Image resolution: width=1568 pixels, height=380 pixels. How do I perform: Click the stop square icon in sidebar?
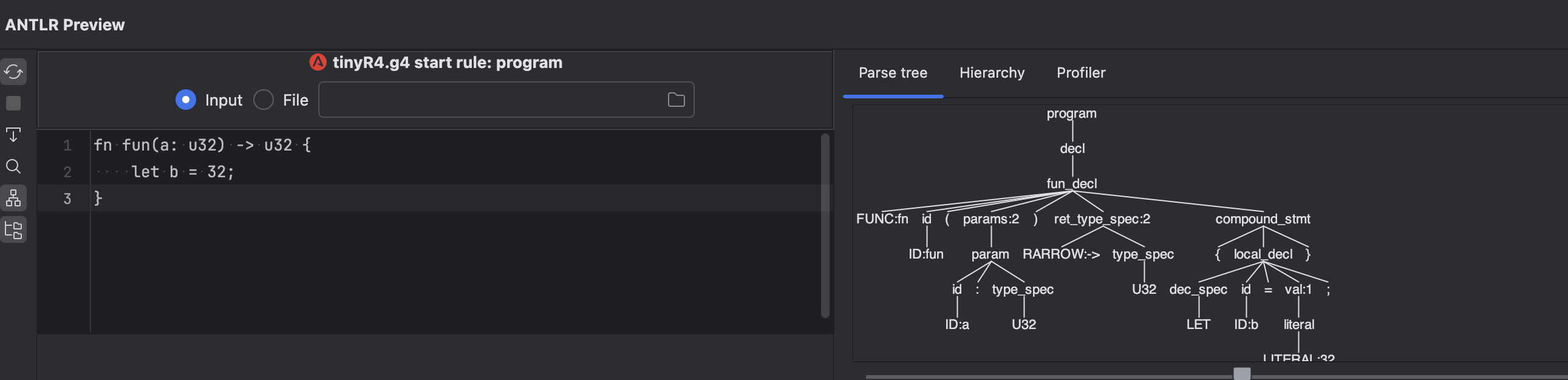pyautogui.click(x=13, y=103)
